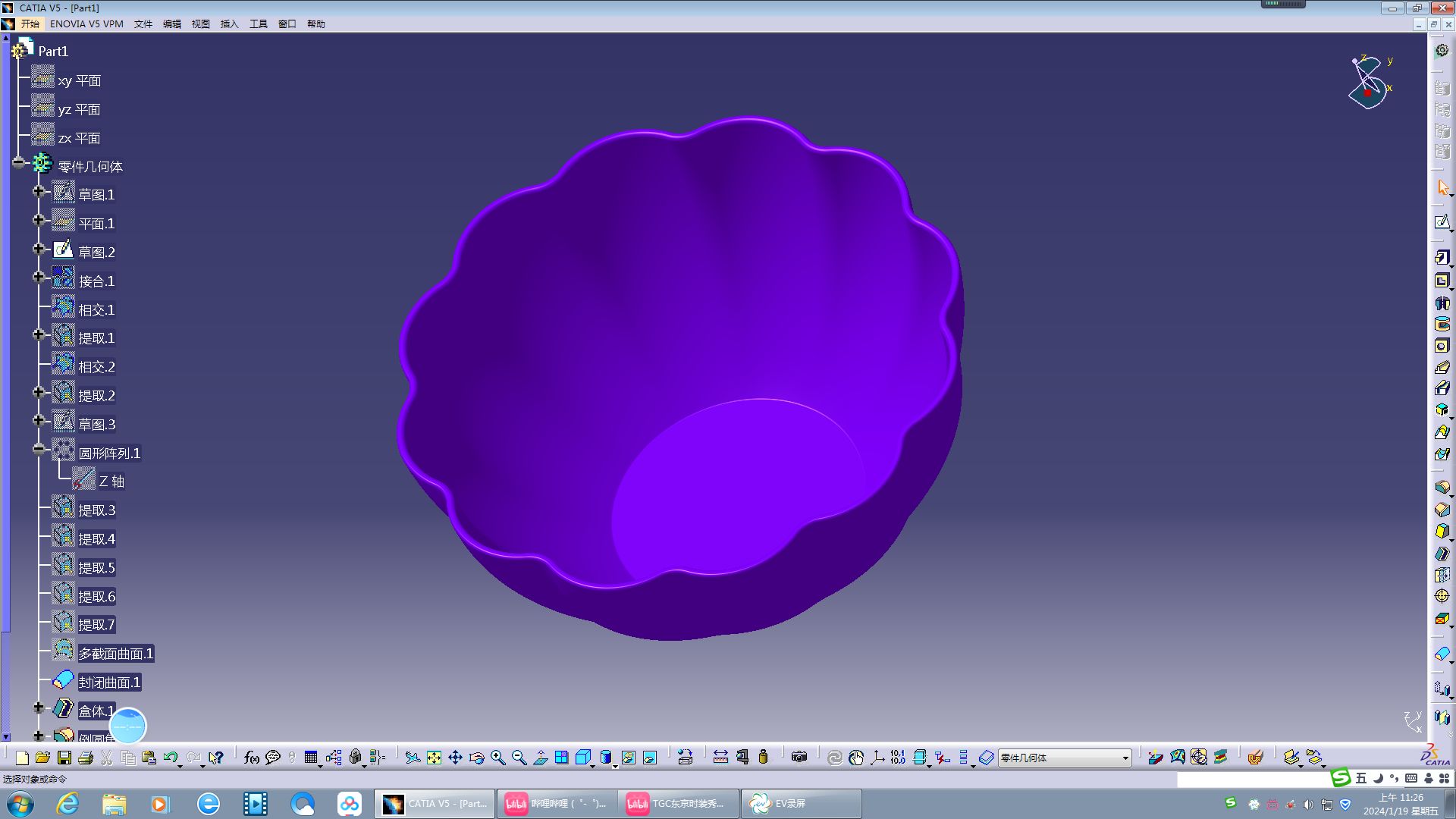Open the EV录屏 taskbar button
Screen dimensions: 1456x819
(801, 804)
